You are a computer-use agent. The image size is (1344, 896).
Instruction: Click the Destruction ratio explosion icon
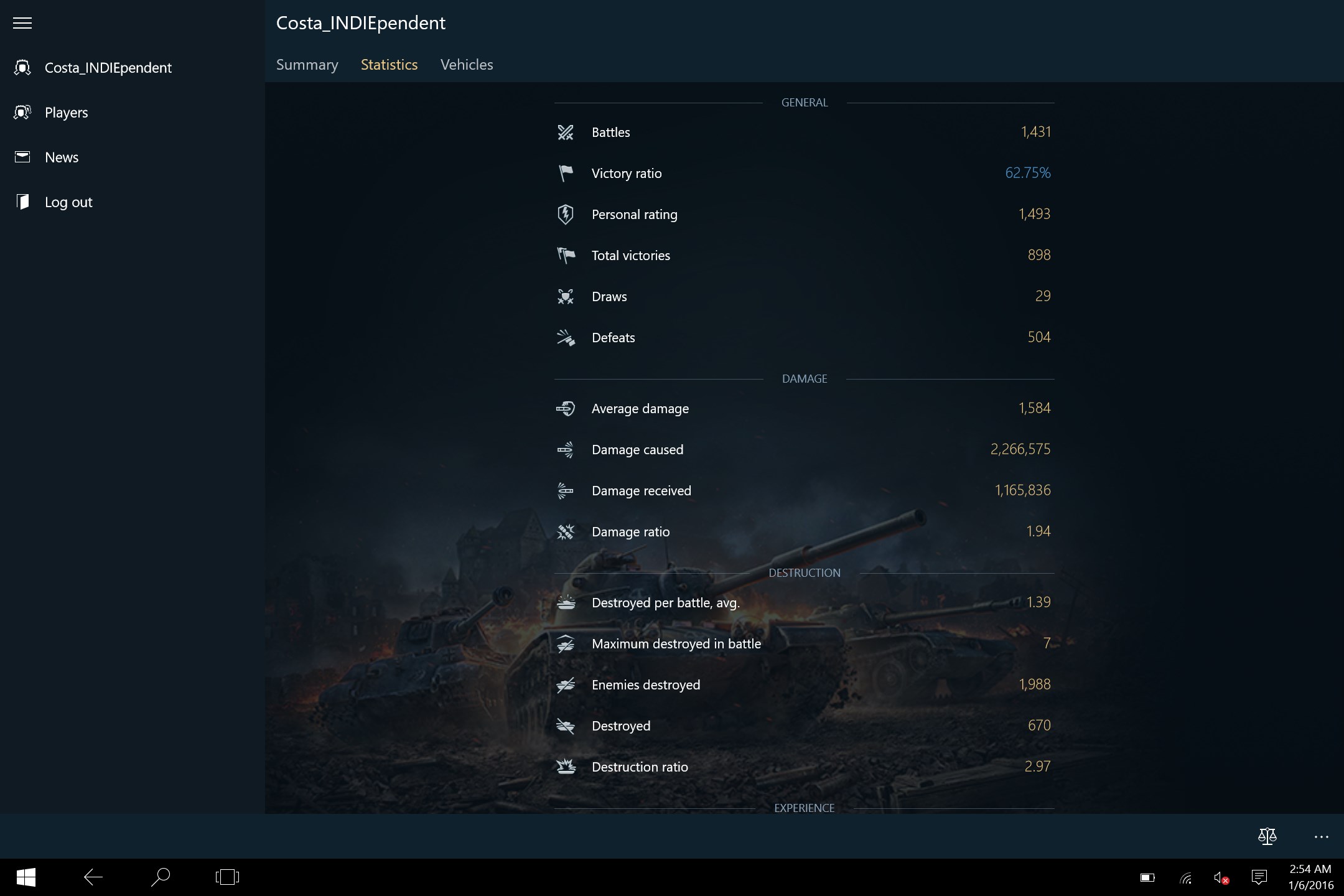point(566,767)
